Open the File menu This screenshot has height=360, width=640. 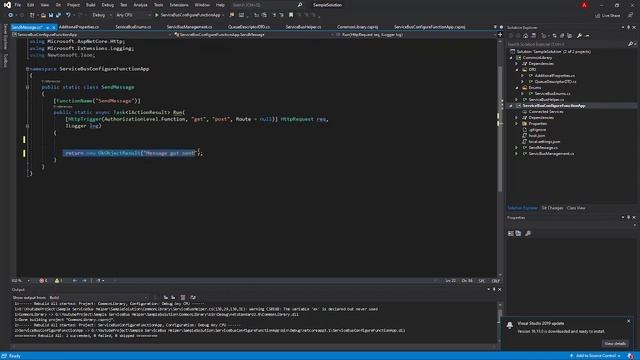pyautogui.click(x=18, y=5)
